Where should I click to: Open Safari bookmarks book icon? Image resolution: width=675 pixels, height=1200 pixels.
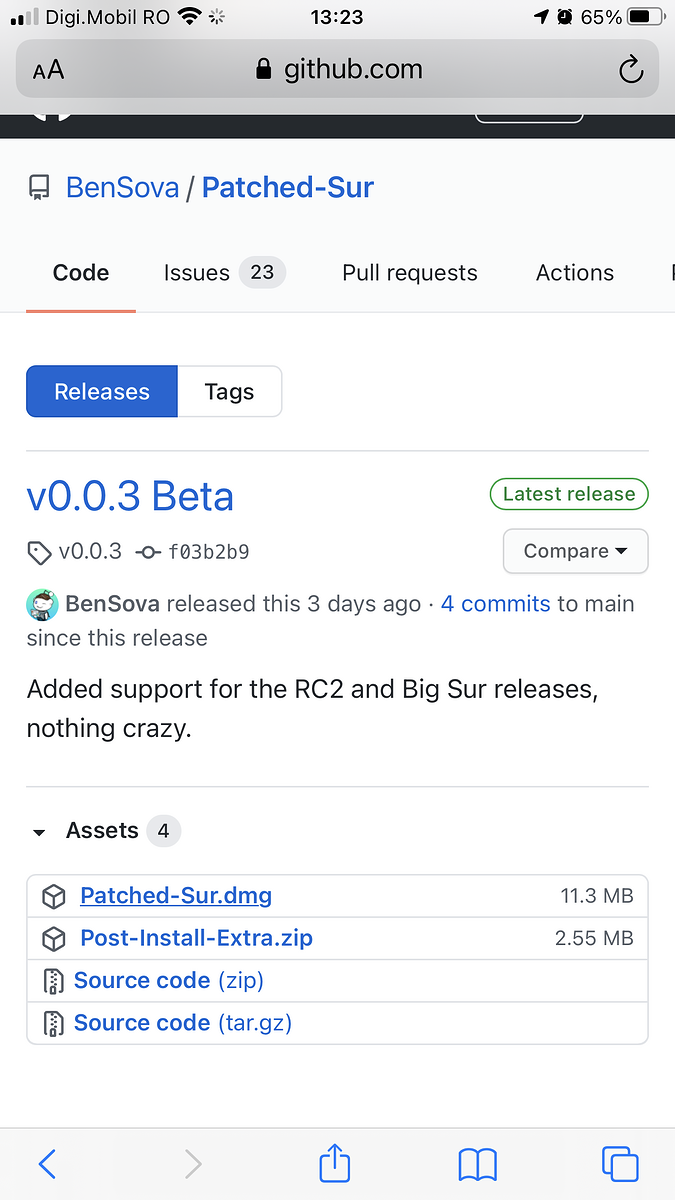click(x=477, y=1164)
